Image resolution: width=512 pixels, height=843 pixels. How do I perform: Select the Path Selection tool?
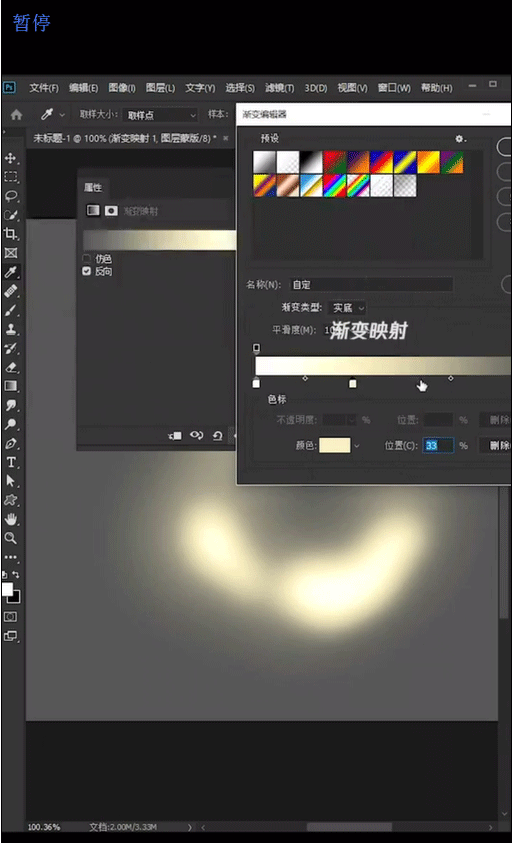(10, 481)
